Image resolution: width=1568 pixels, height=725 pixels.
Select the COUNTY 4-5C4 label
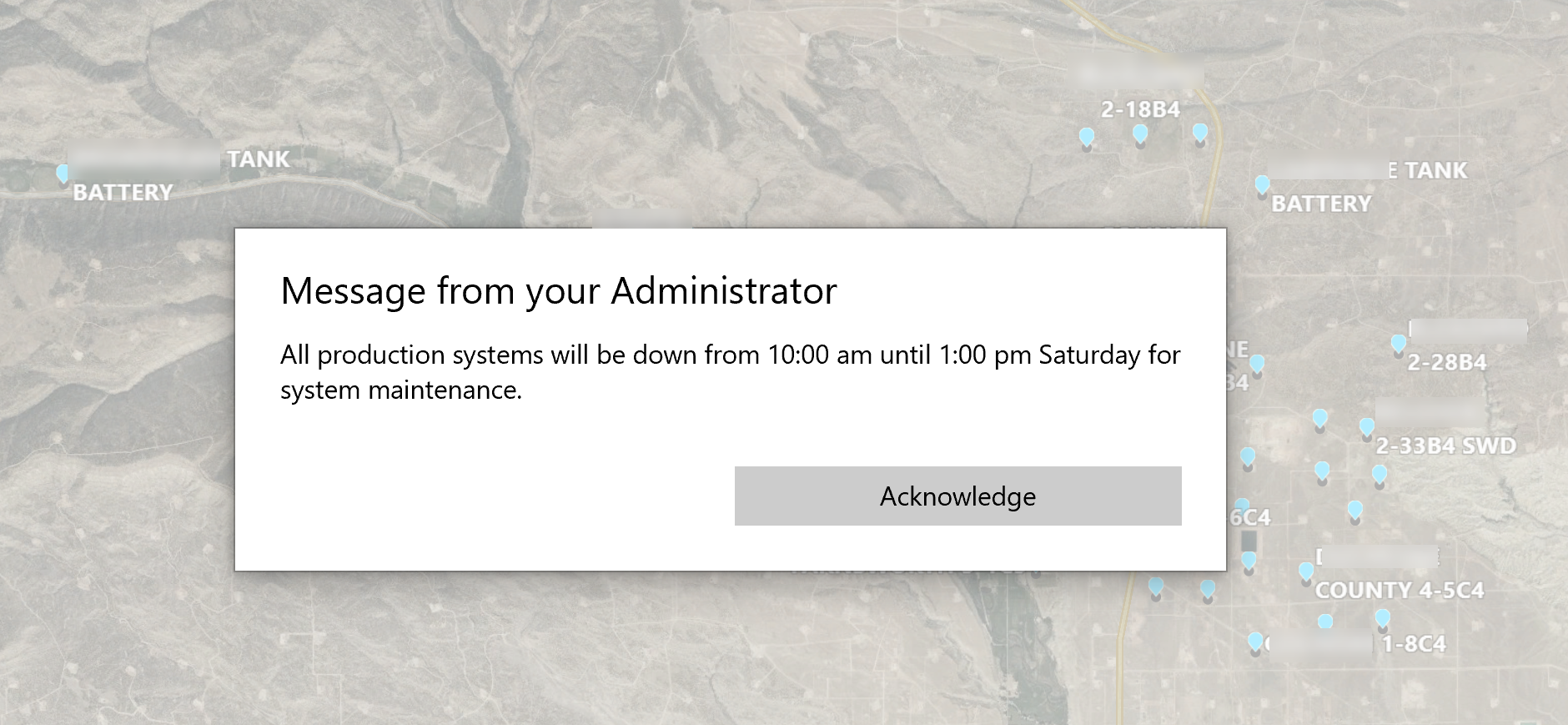tap(1400, 591)
